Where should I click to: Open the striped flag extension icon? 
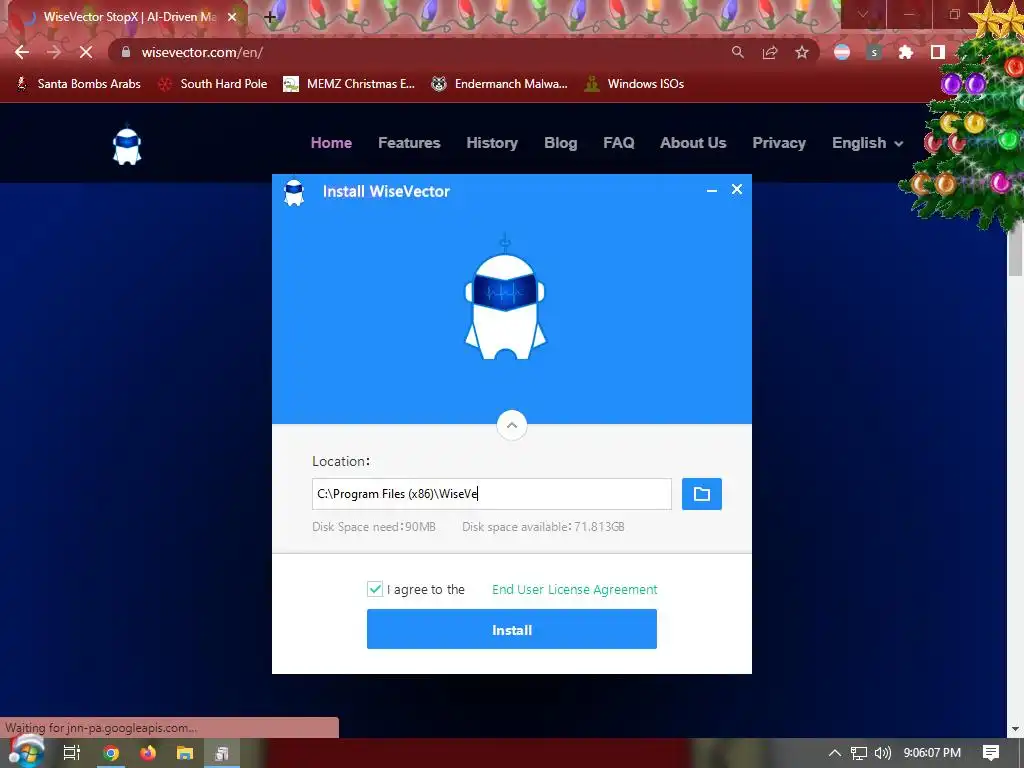click(842, 52)
